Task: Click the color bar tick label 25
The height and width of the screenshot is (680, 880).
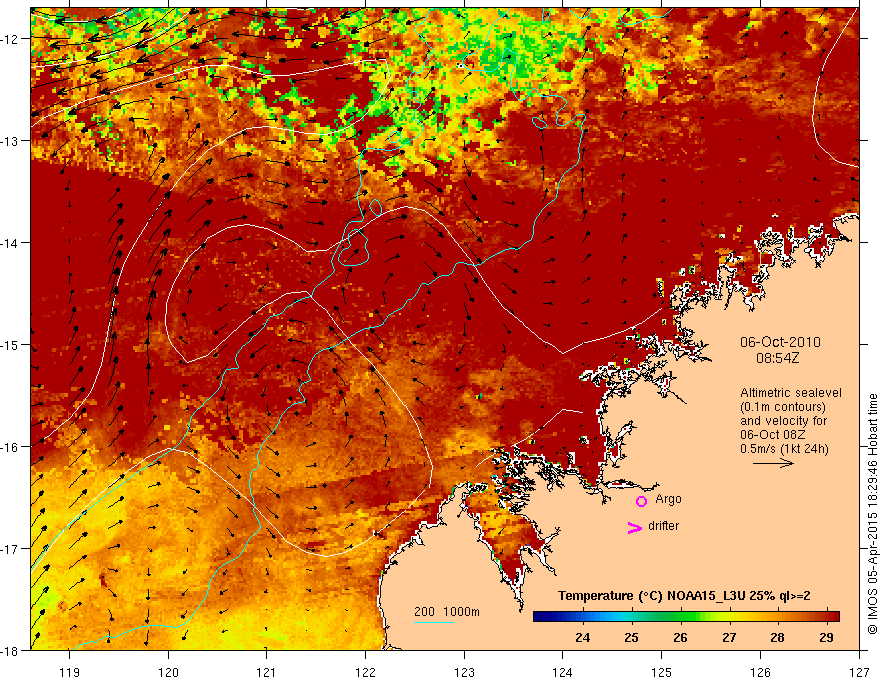Action: (631, 637)
